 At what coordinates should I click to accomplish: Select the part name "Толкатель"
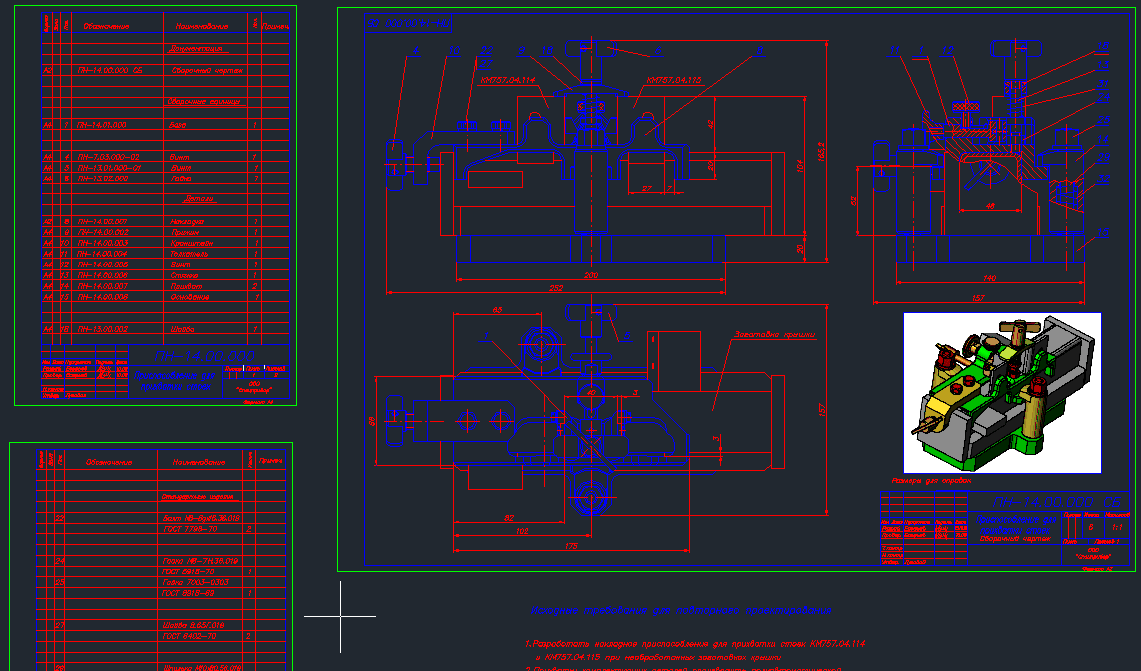point(188,254)
